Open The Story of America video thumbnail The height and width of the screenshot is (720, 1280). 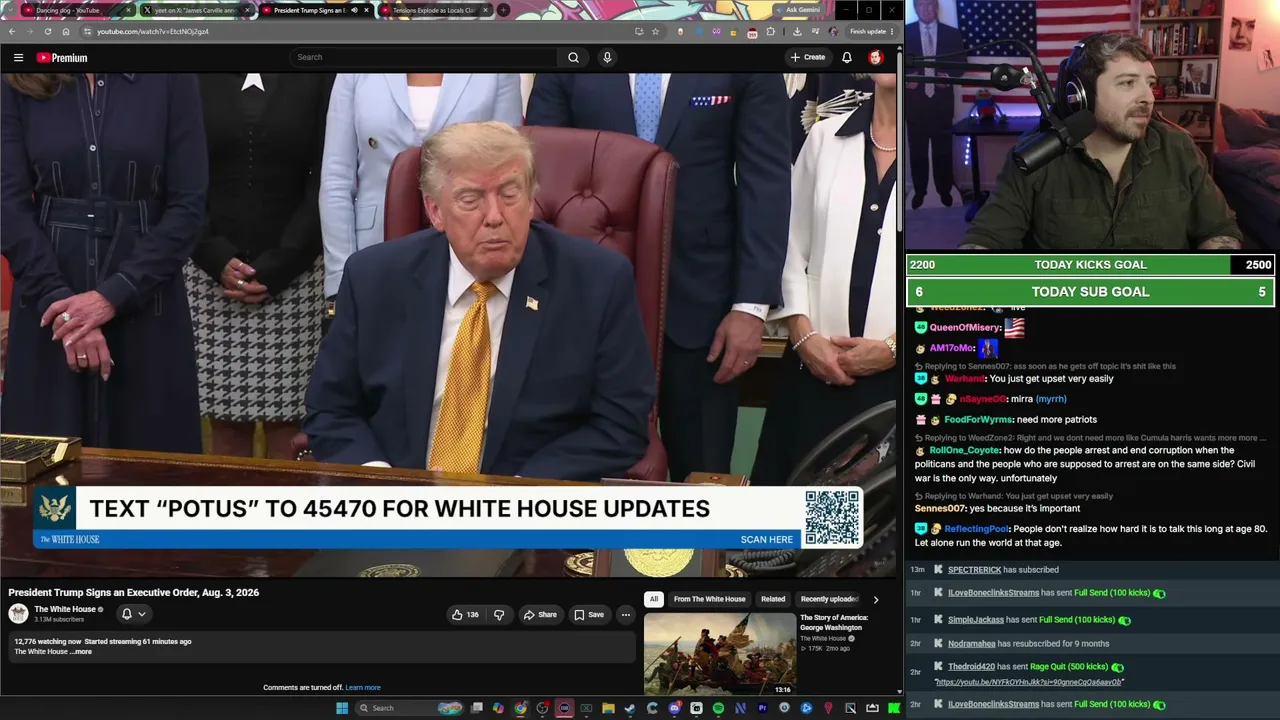coord(720,653)
